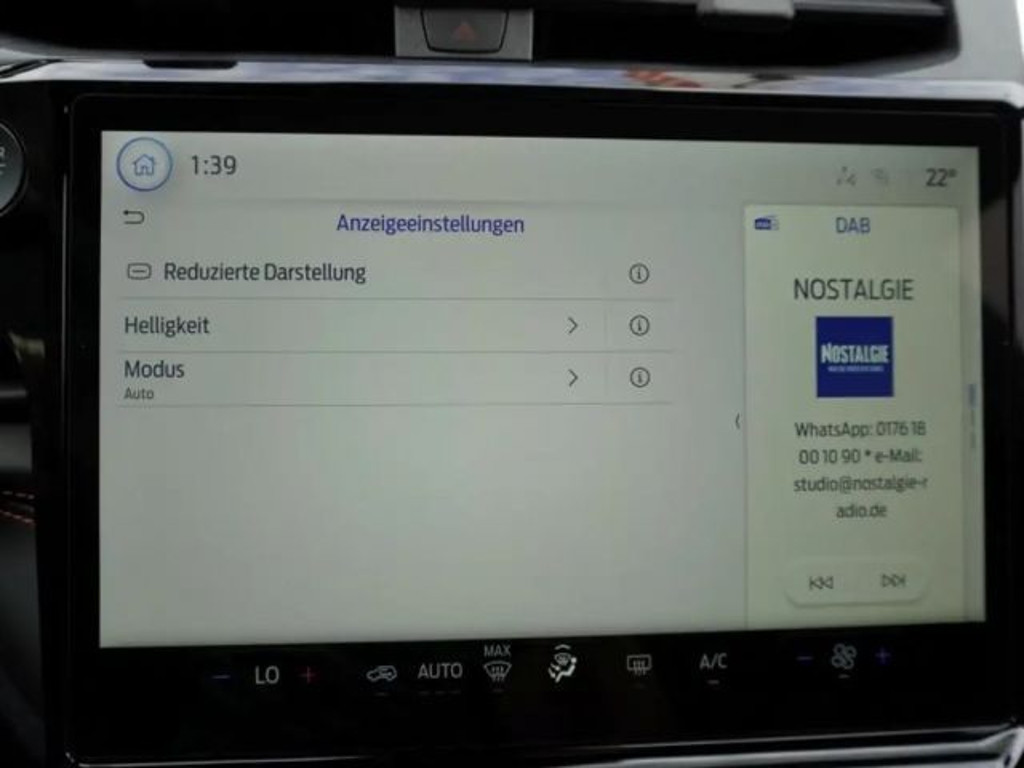Toggle the A/C button
Viewport: 1024px width, 768px height.
pos(713,662)
